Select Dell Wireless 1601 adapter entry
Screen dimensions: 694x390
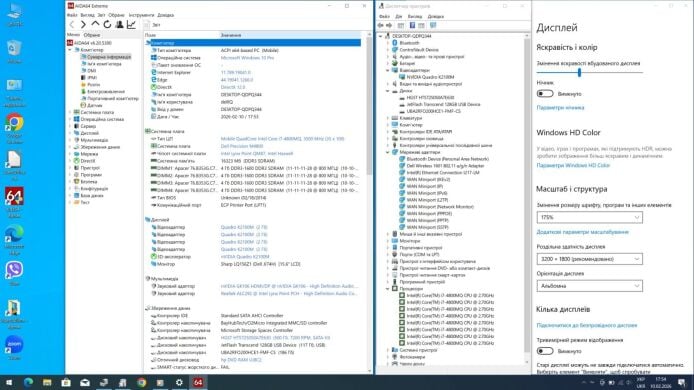(x=441, y=166)
